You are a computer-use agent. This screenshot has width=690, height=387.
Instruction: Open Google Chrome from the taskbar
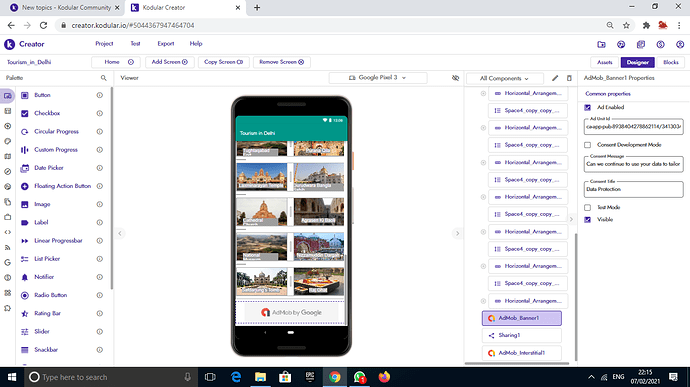click(334, 377)
